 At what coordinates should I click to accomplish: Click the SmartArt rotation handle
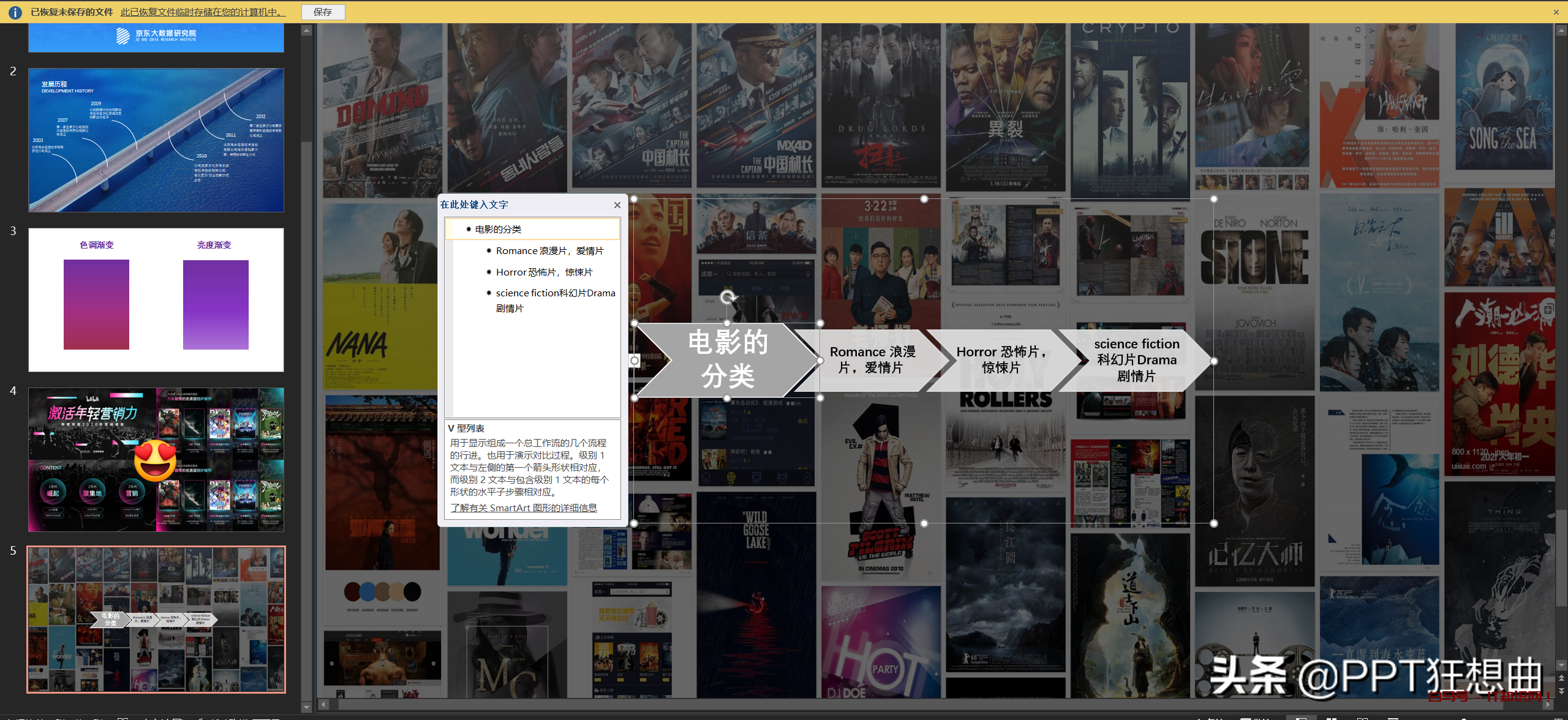point(727,297)
